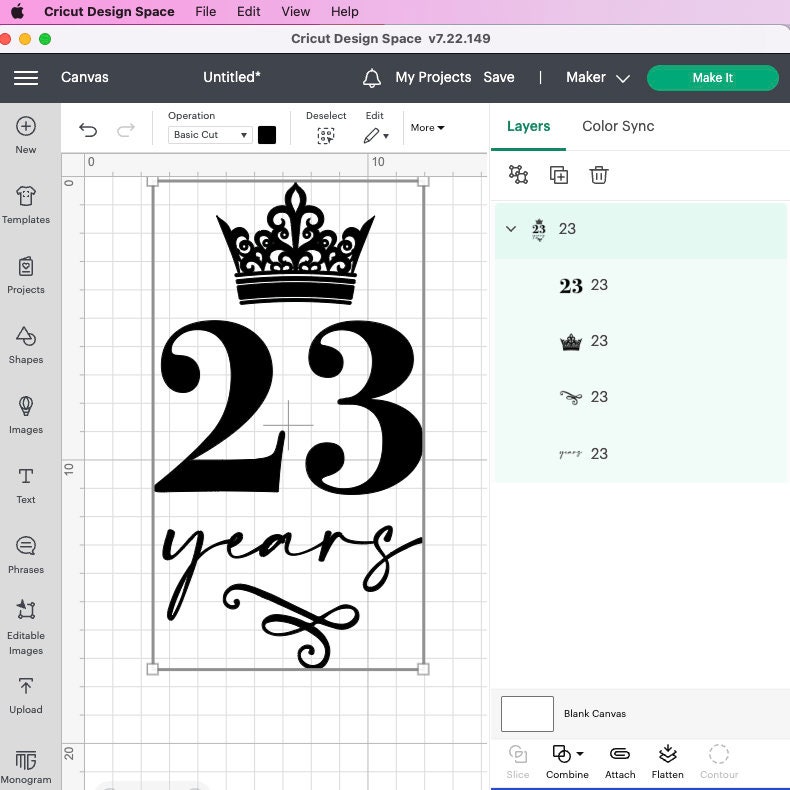Click the Flatten tool

tap(668, 762)
